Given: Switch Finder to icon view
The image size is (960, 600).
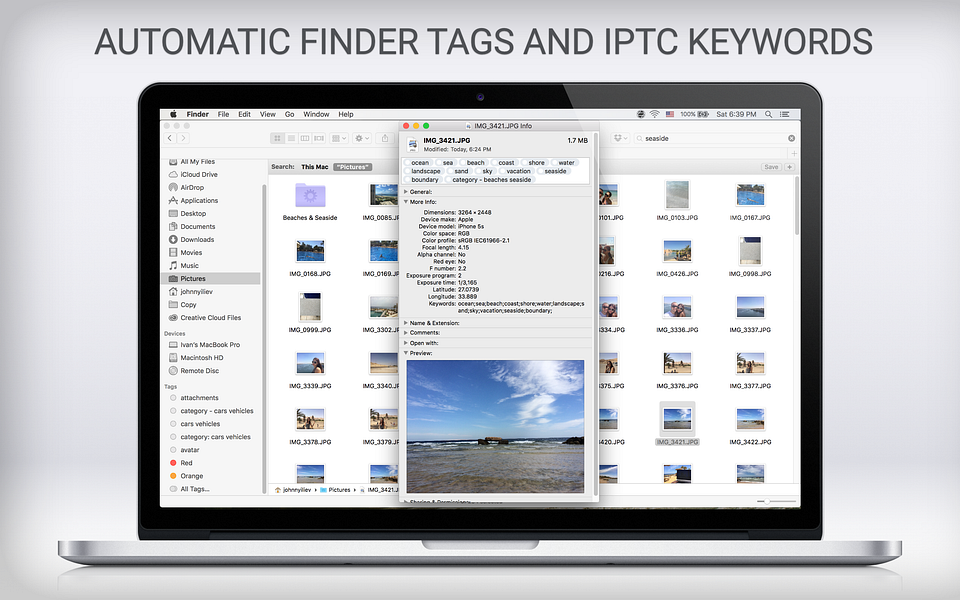Looking at the screenshot, I should [x=277, y=138].
